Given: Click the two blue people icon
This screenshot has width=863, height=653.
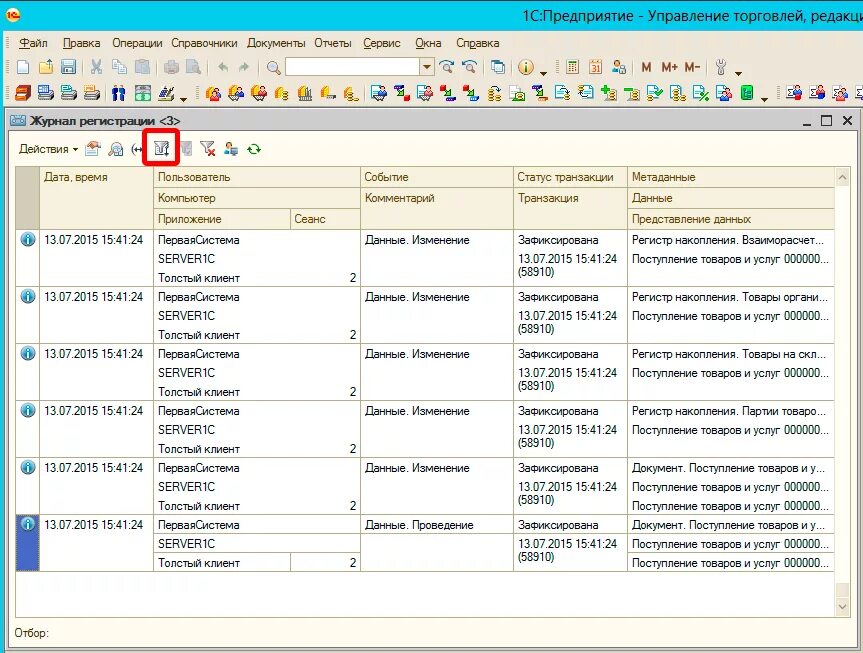Looking at the screenshot, I should click(118, 93).
